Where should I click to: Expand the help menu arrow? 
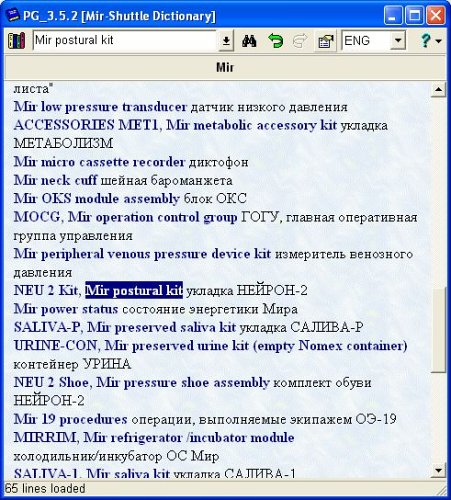[x=438, y=41]
